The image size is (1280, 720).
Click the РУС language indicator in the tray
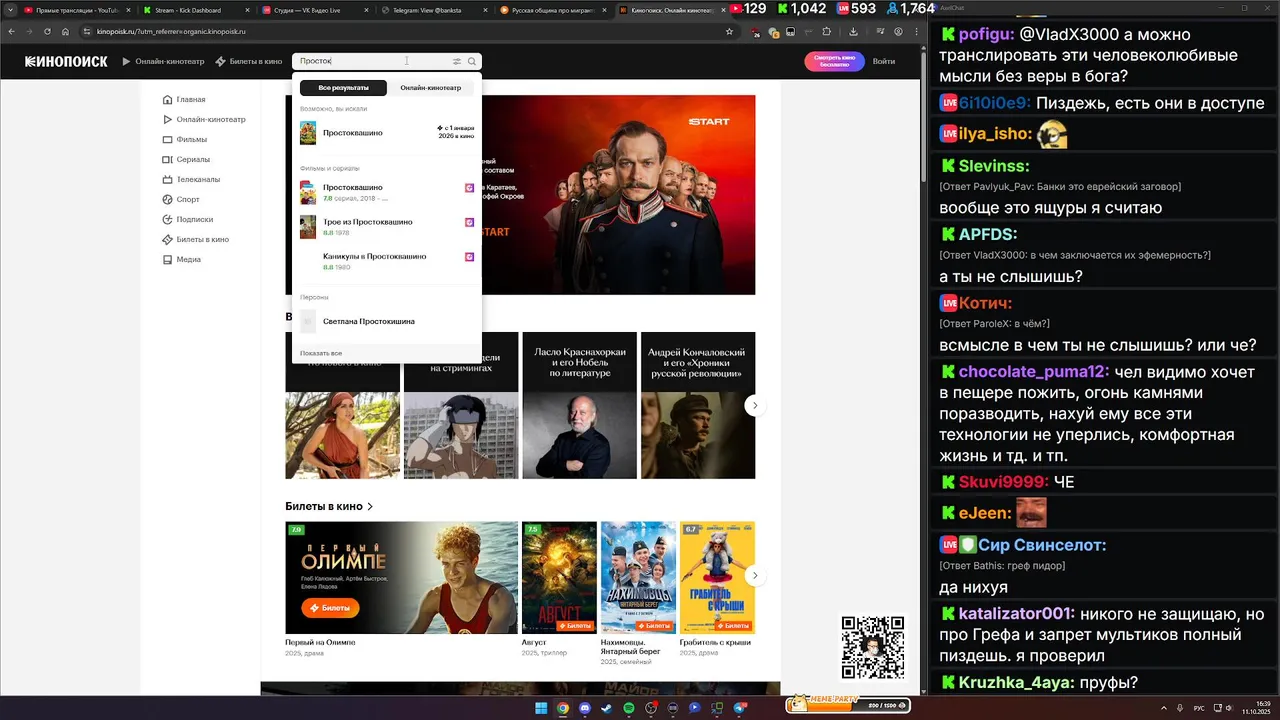point(1199,708)
